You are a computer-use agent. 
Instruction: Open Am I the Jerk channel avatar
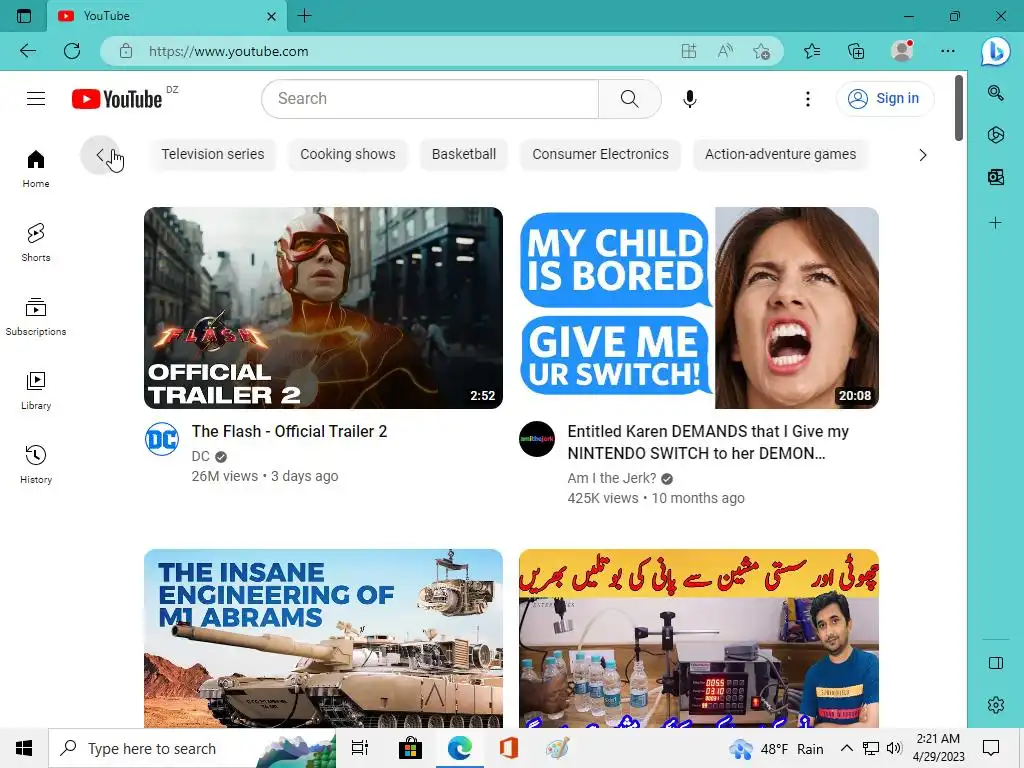pos(537,438)
